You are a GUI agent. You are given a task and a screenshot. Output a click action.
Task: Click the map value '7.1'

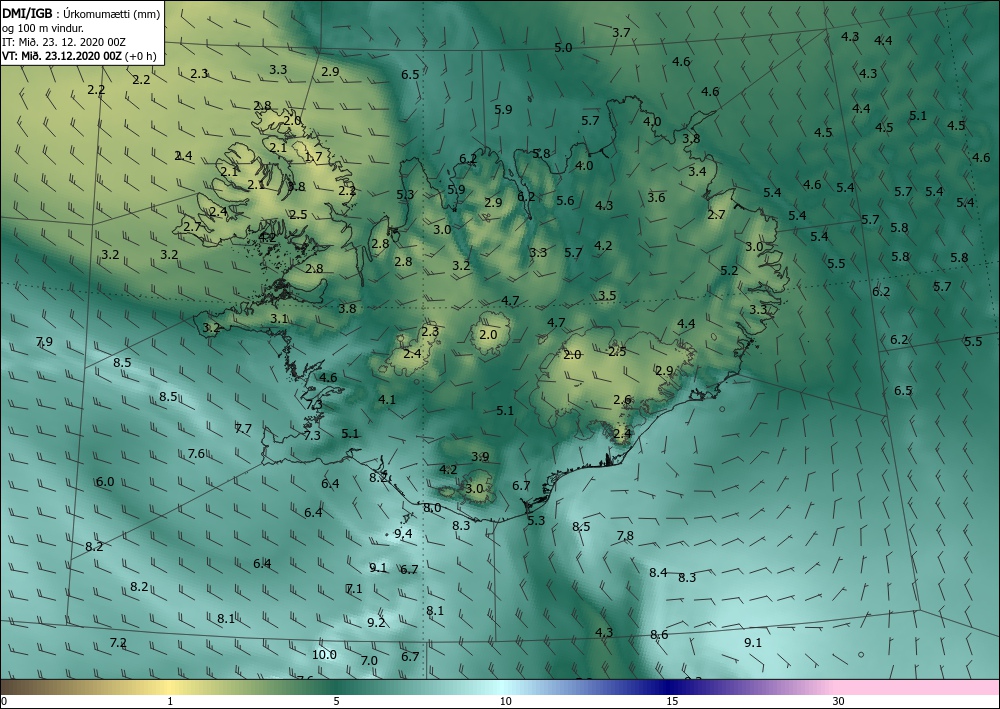click(x=354, y=588)
